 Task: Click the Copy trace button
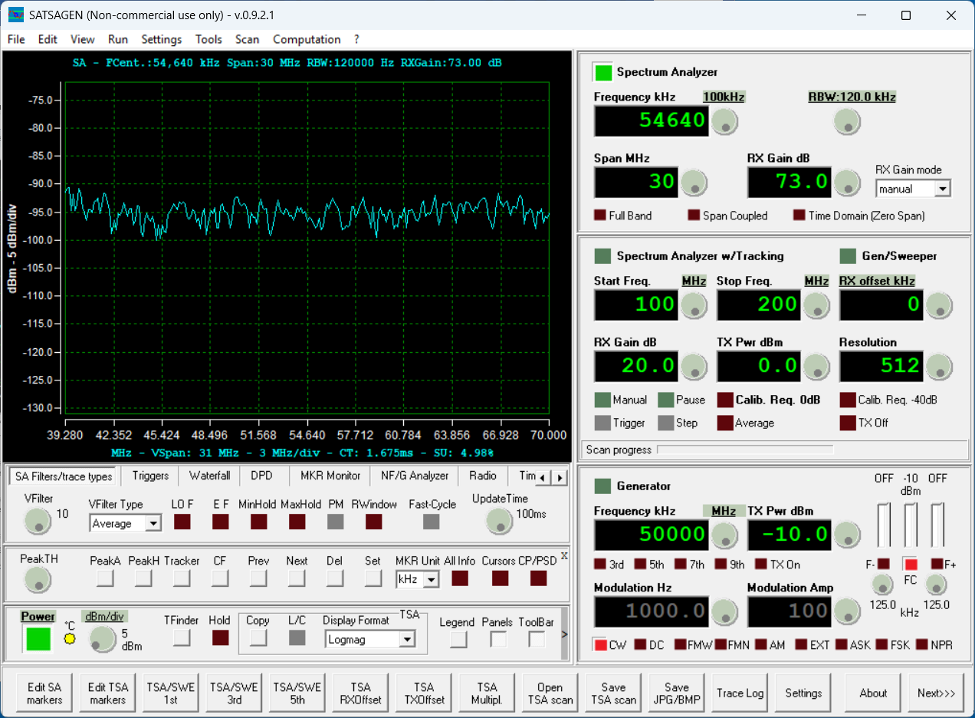point(257,638)
